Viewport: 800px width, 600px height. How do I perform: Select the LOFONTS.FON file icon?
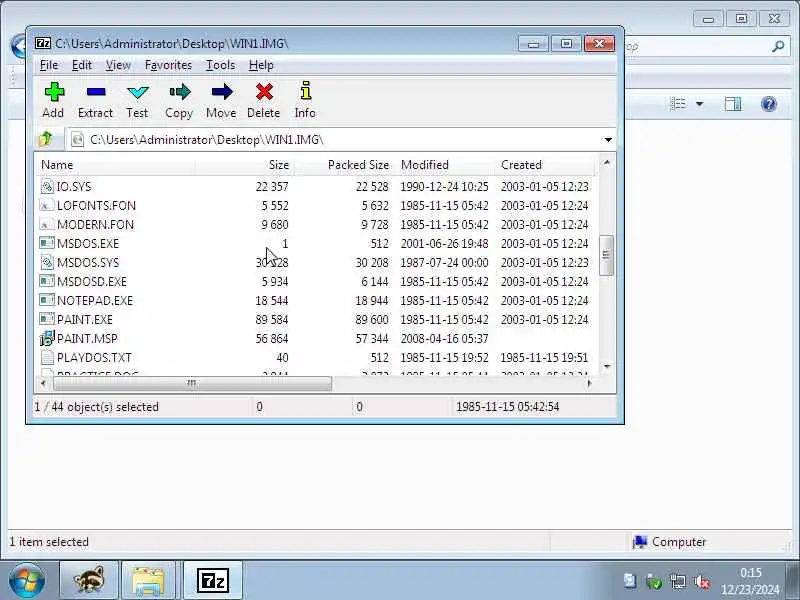[x=47, y=206]
